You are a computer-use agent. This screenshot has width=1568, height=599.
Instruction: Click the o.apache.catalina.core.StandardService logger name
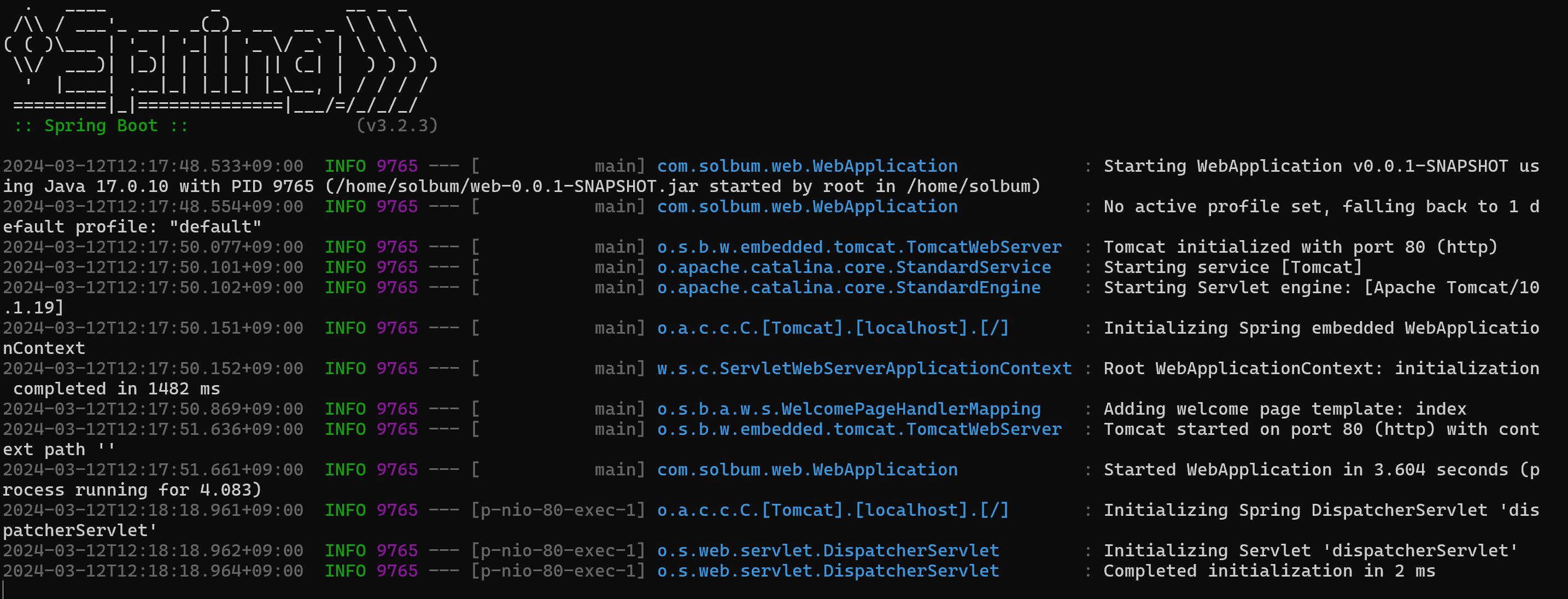click(x=853, y=267)
